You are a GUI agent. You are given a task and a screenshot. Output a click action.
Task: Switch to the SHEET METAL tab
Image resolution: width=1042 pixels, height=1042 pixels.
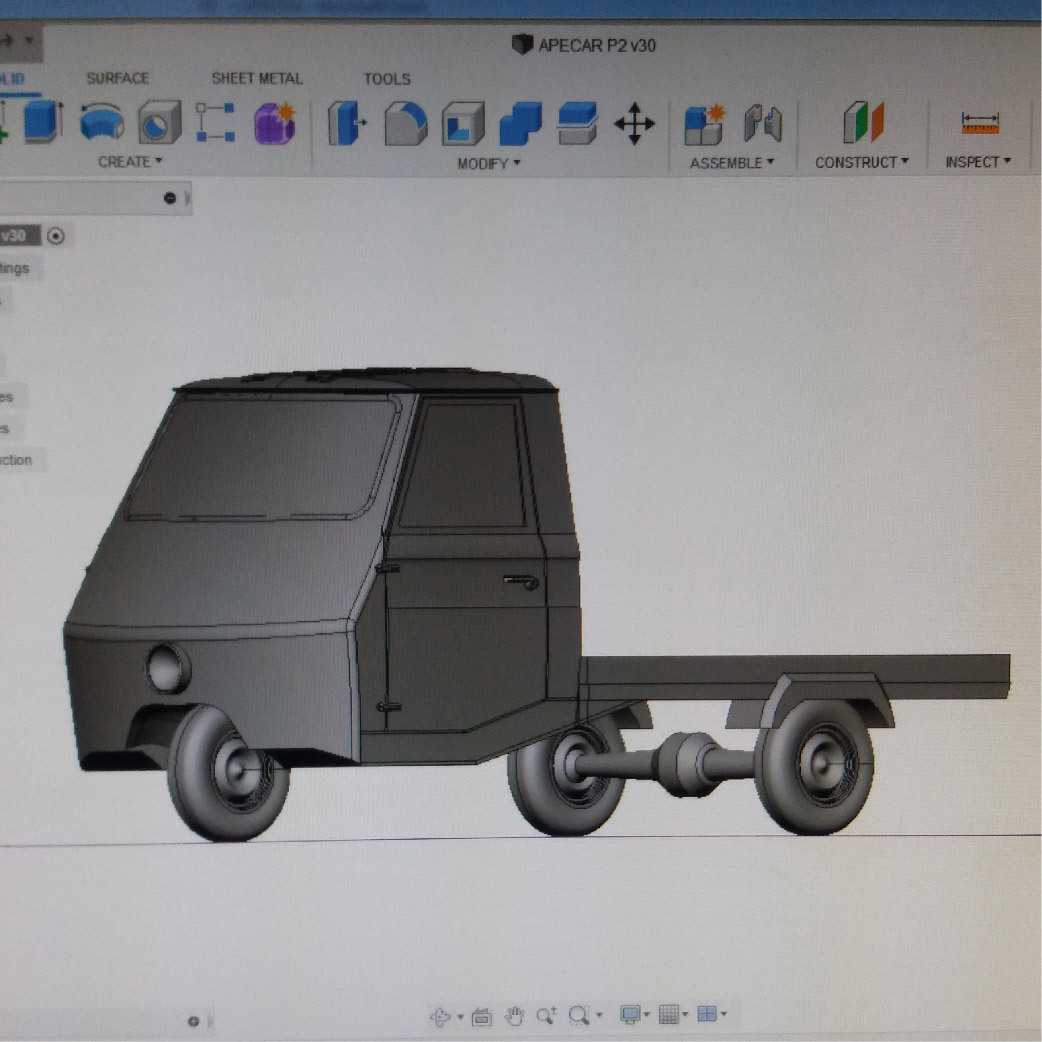click(x=257, y=78)
